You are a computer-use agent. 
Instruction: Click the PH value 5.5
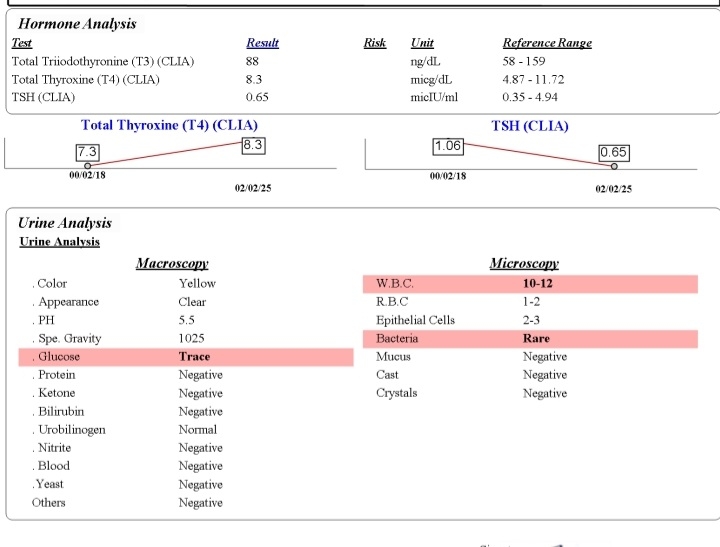186,320
